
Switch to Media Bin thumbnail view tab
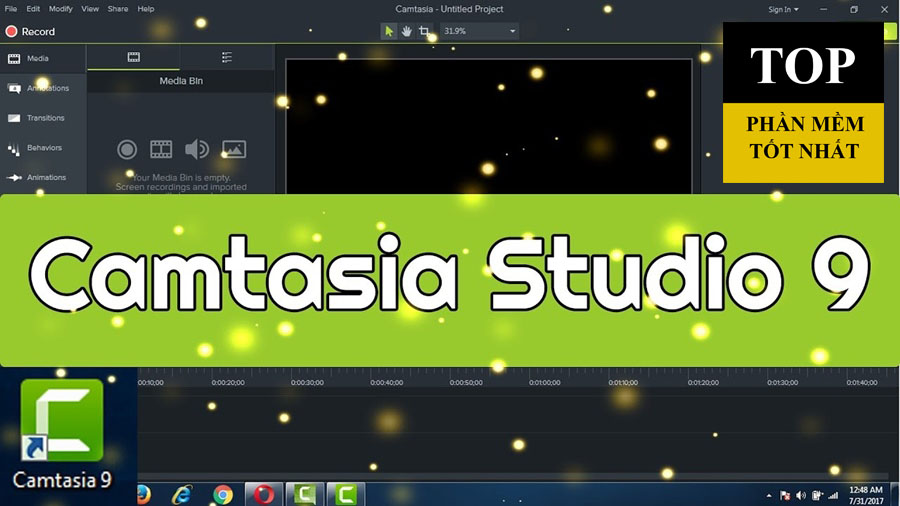[133, 58]
